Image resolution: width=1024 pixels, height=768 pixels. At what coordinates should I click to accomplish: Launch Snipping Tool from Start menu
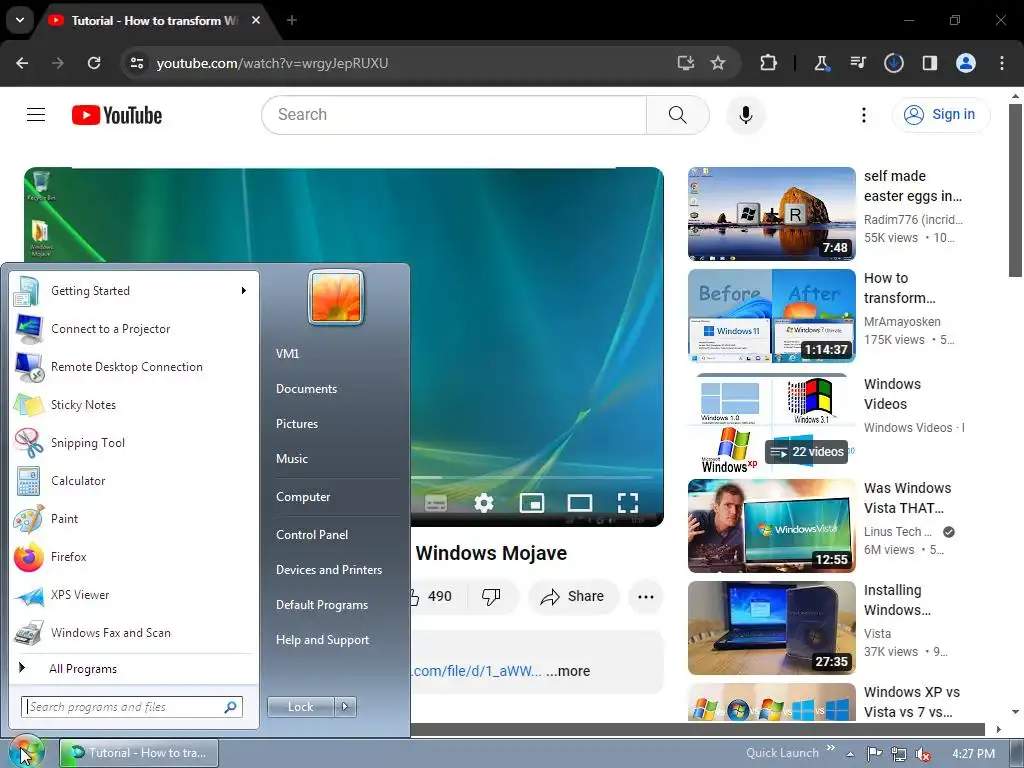pos(133,443)
